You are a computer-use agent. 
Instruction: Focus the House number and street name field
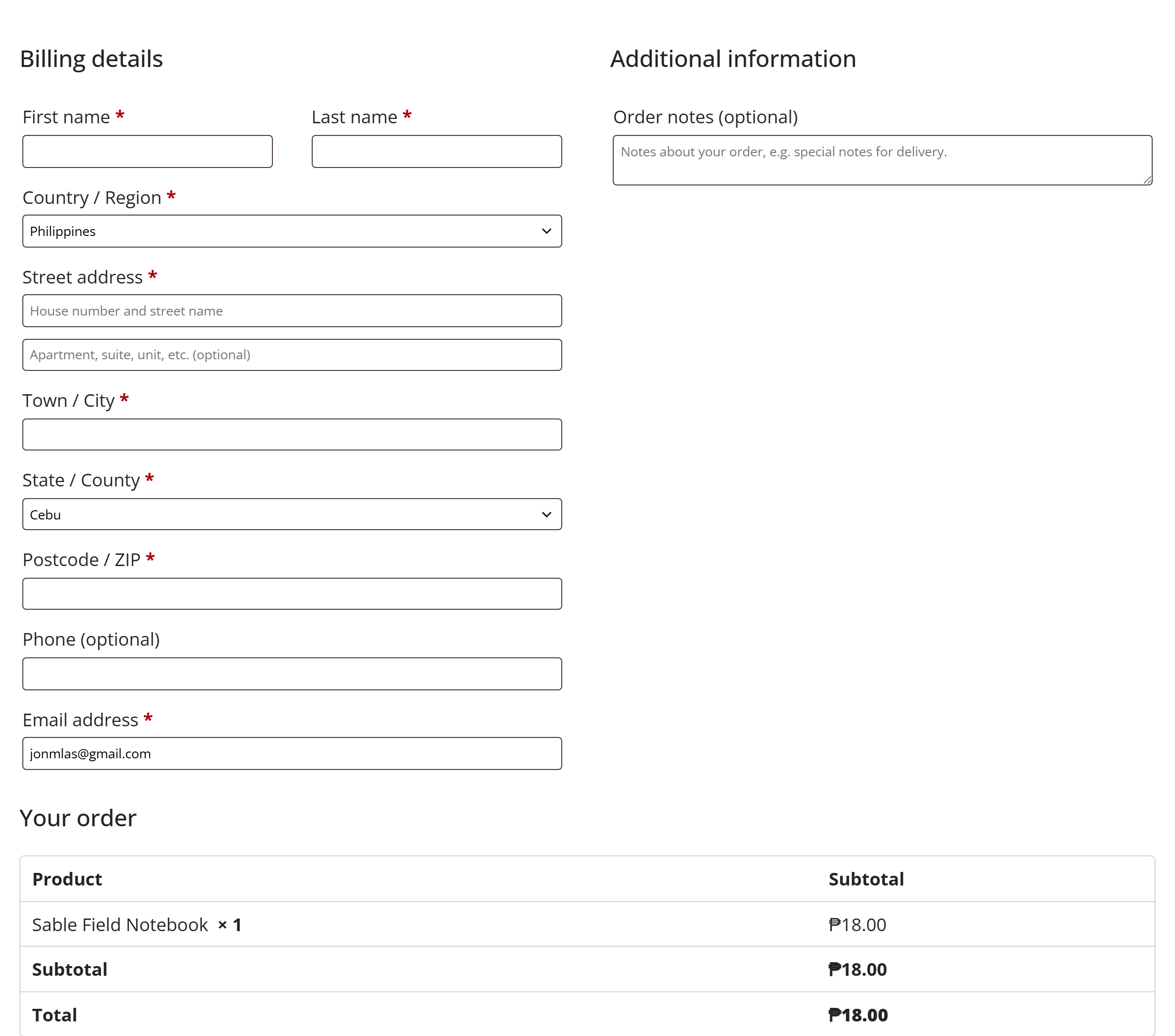click(292, 311)
